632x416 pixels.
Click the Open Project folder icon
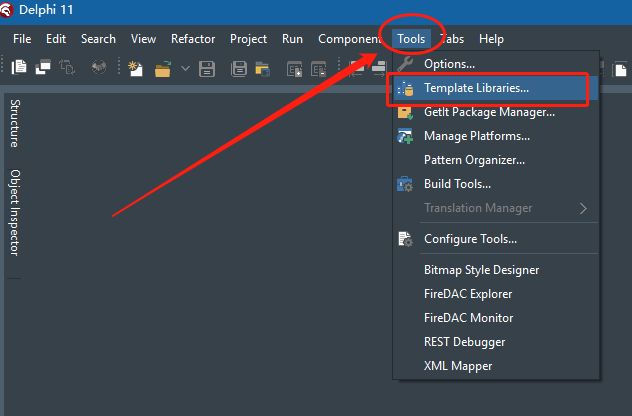point(263,69)
